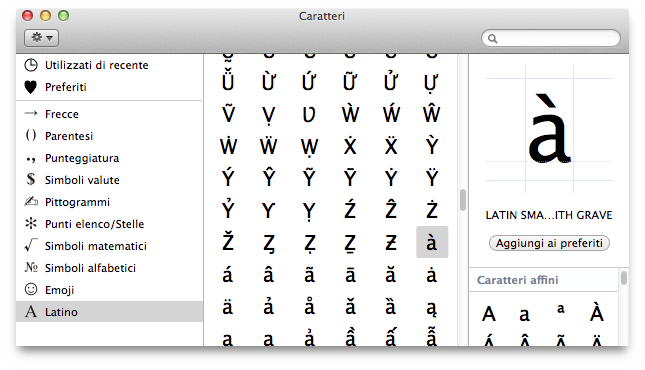Choose W with dot above

pos(228,146)
